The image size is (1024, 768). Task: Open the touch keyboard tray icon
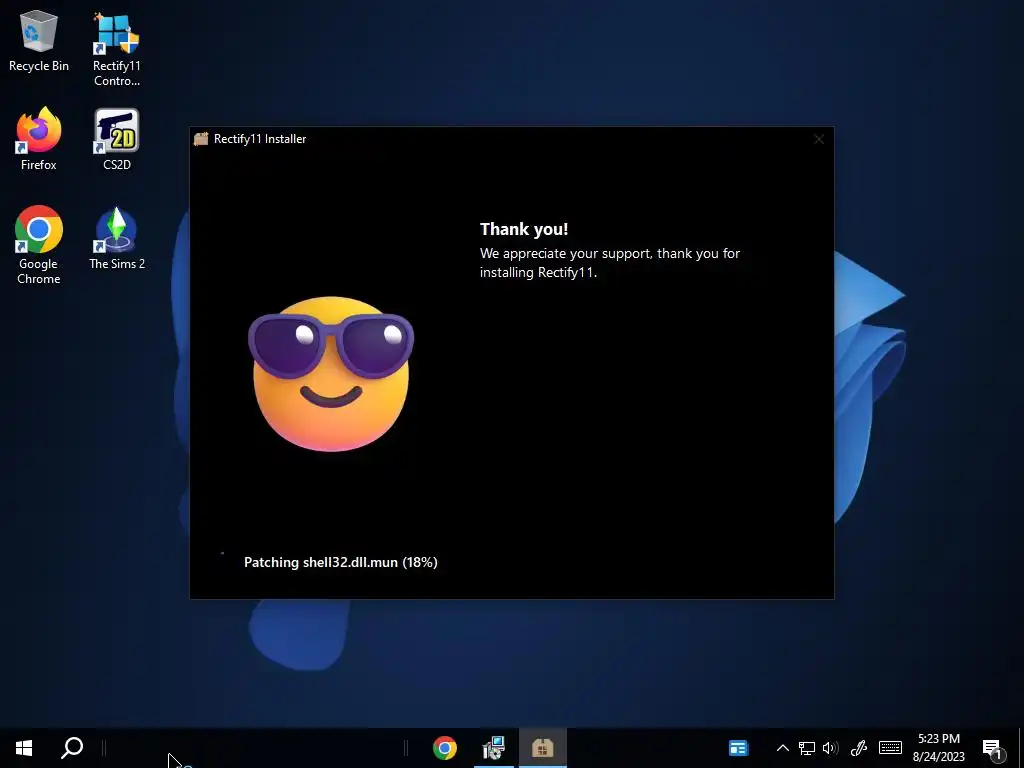890,748
